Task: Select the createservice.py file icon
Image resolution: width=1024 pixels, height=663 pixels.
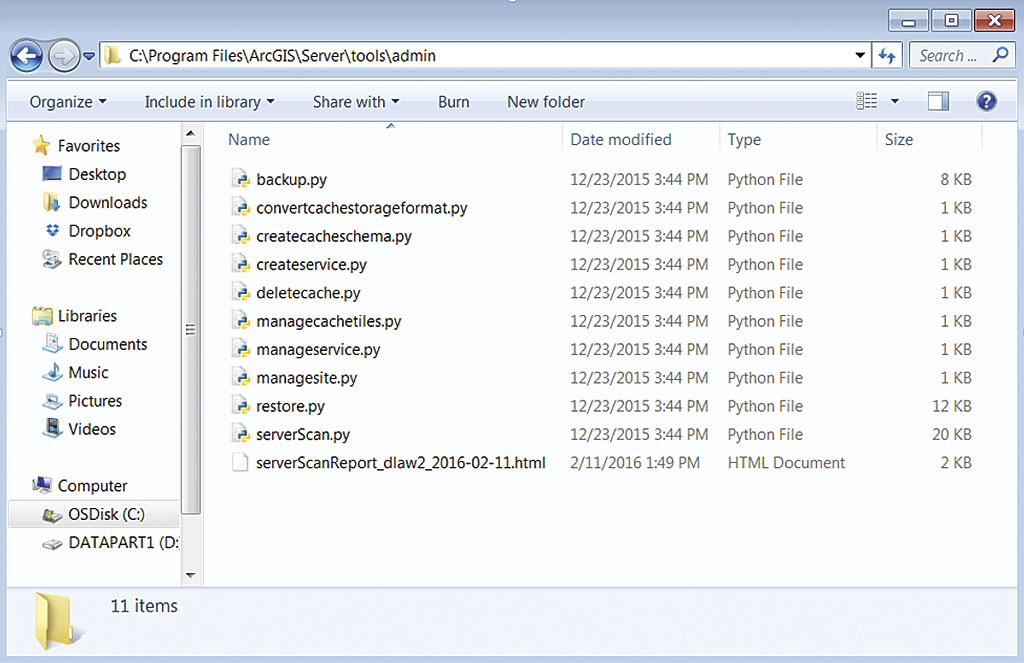Action: tap(241, 264)
